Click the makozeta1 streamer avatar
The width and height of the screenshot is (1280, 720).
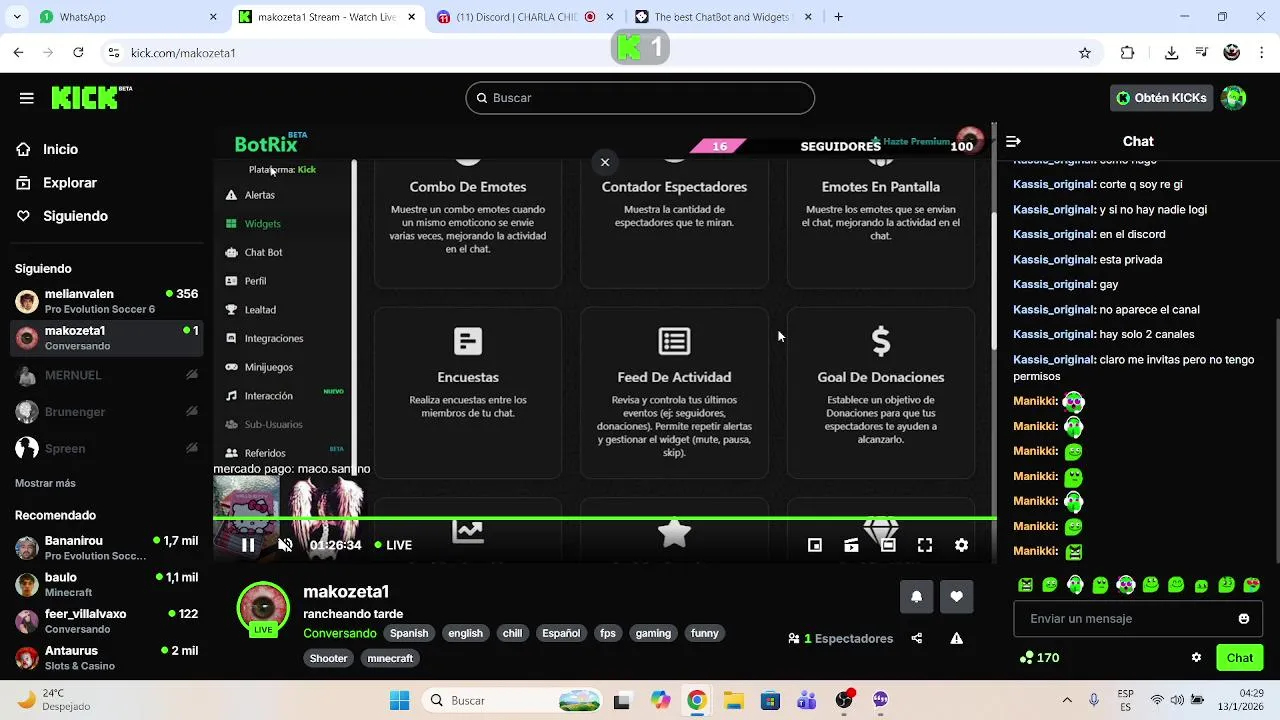click(x=263, y=607)
